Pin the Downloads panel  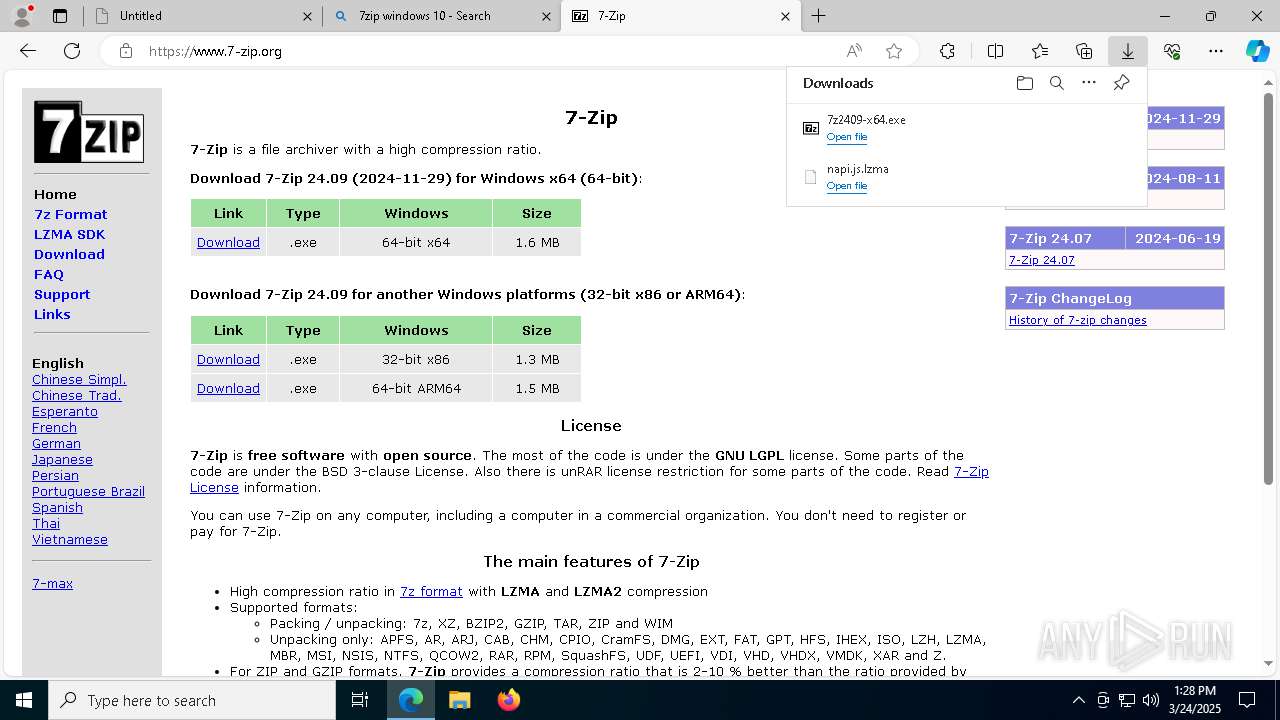(x=1121, y=83)
